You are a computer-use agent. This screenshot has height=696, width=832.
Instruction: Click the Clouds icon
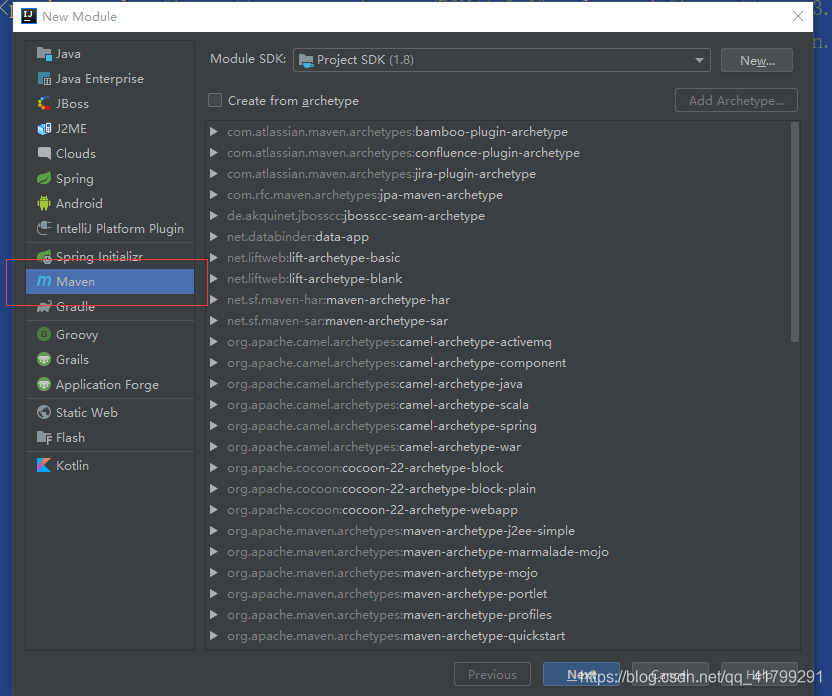point(44,153)
